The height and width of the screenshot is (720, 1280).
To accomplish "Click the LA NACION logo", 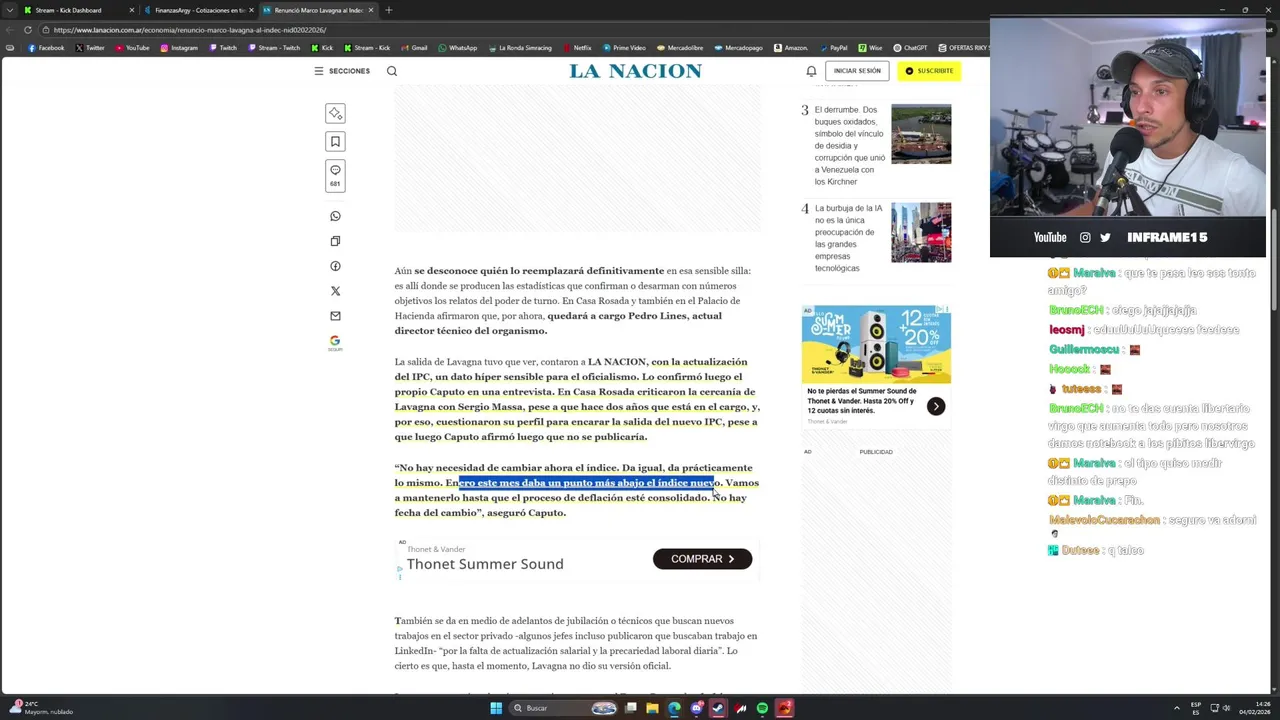I will pyautogui.click(x=635, y=71).
